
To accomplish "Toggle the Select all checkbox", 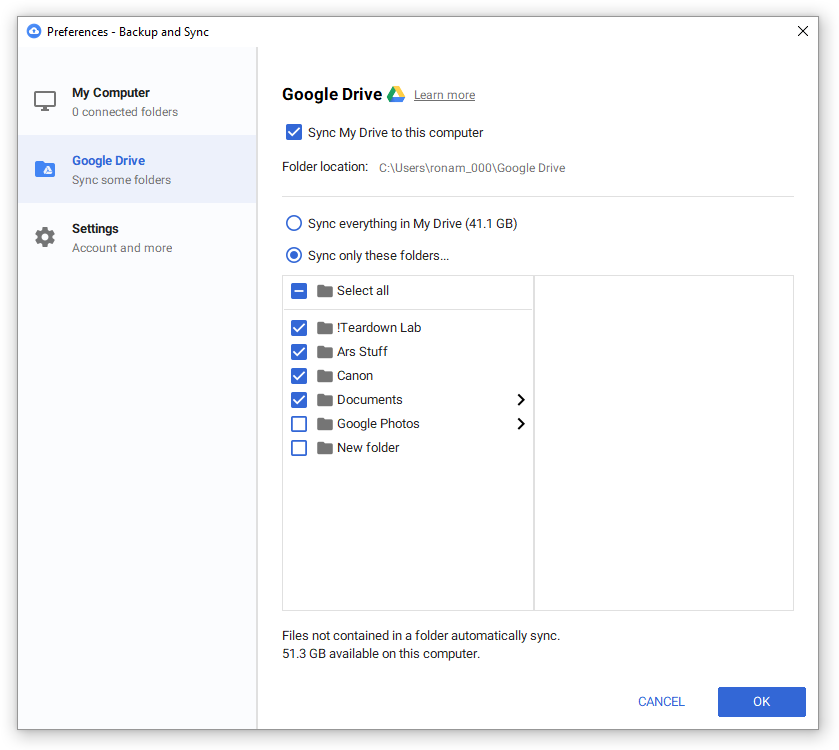I will (x=299, y=291).
